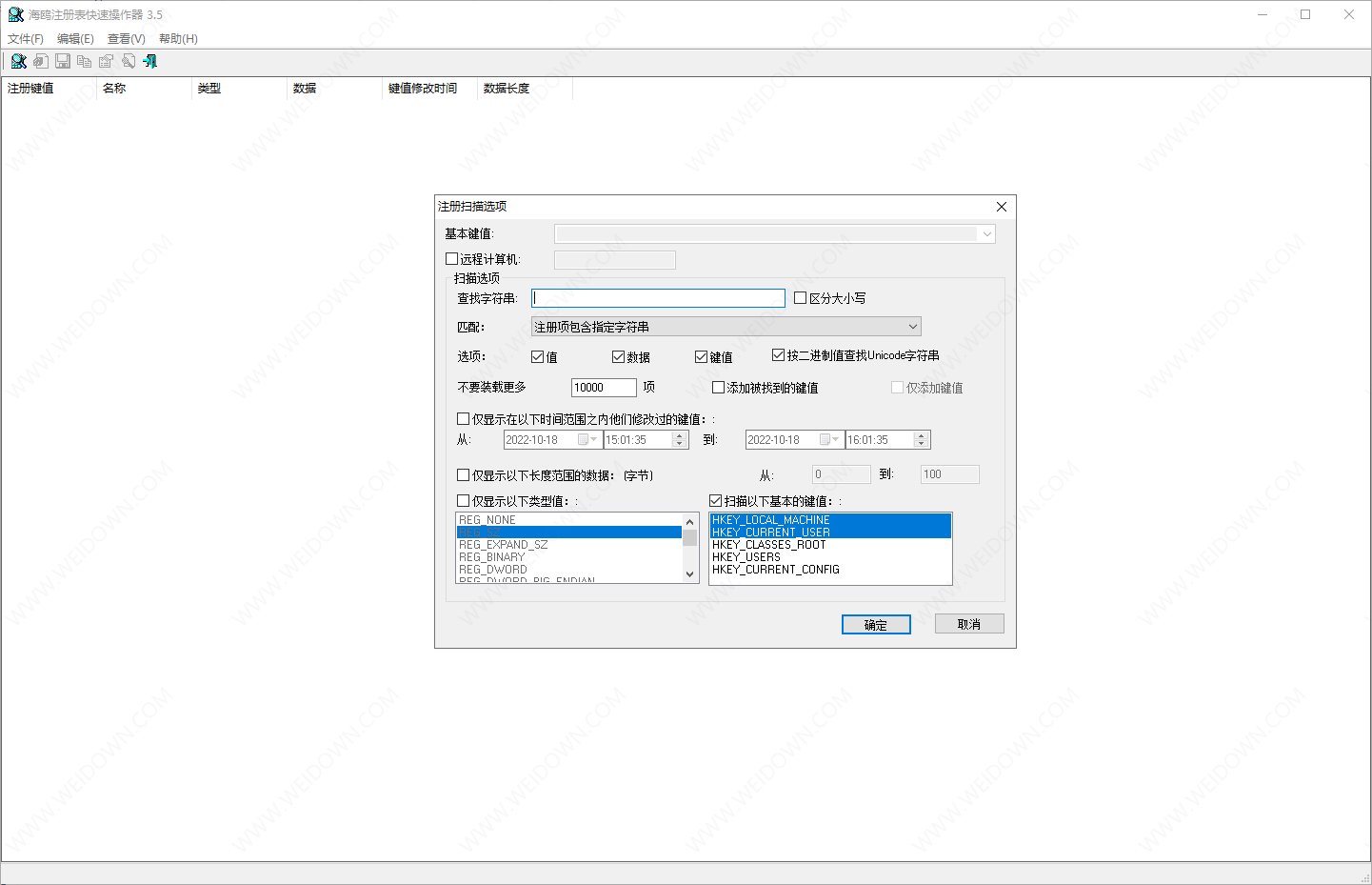This screenshot has height=885, width=1372.
Task: Sort by 注册键值 column header
Action: click(49, 88)
